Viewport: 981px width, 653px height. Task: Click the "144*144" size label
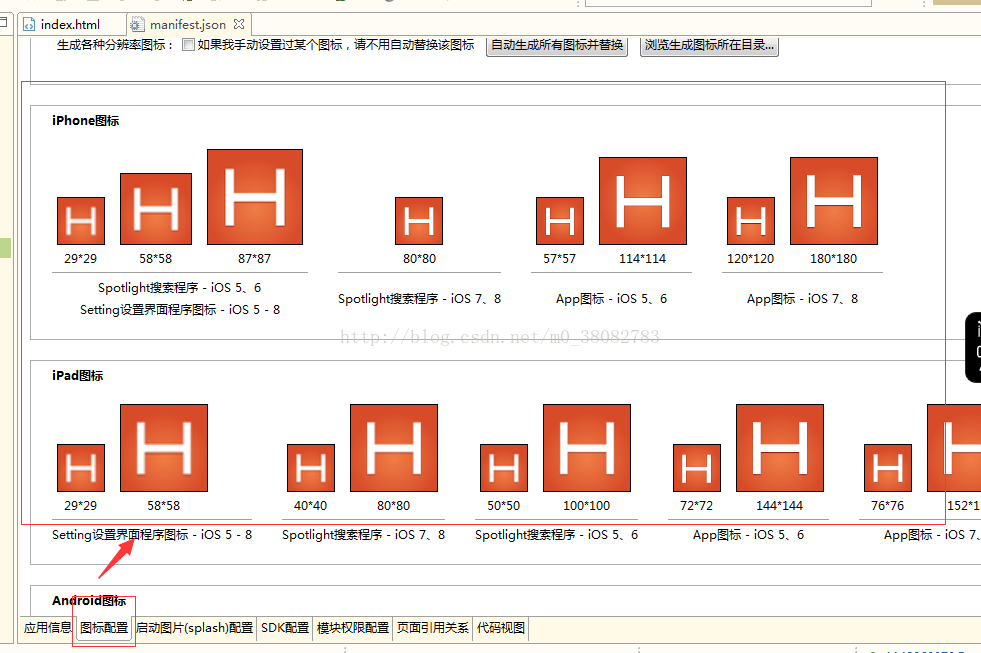click(x=780, y=505)
